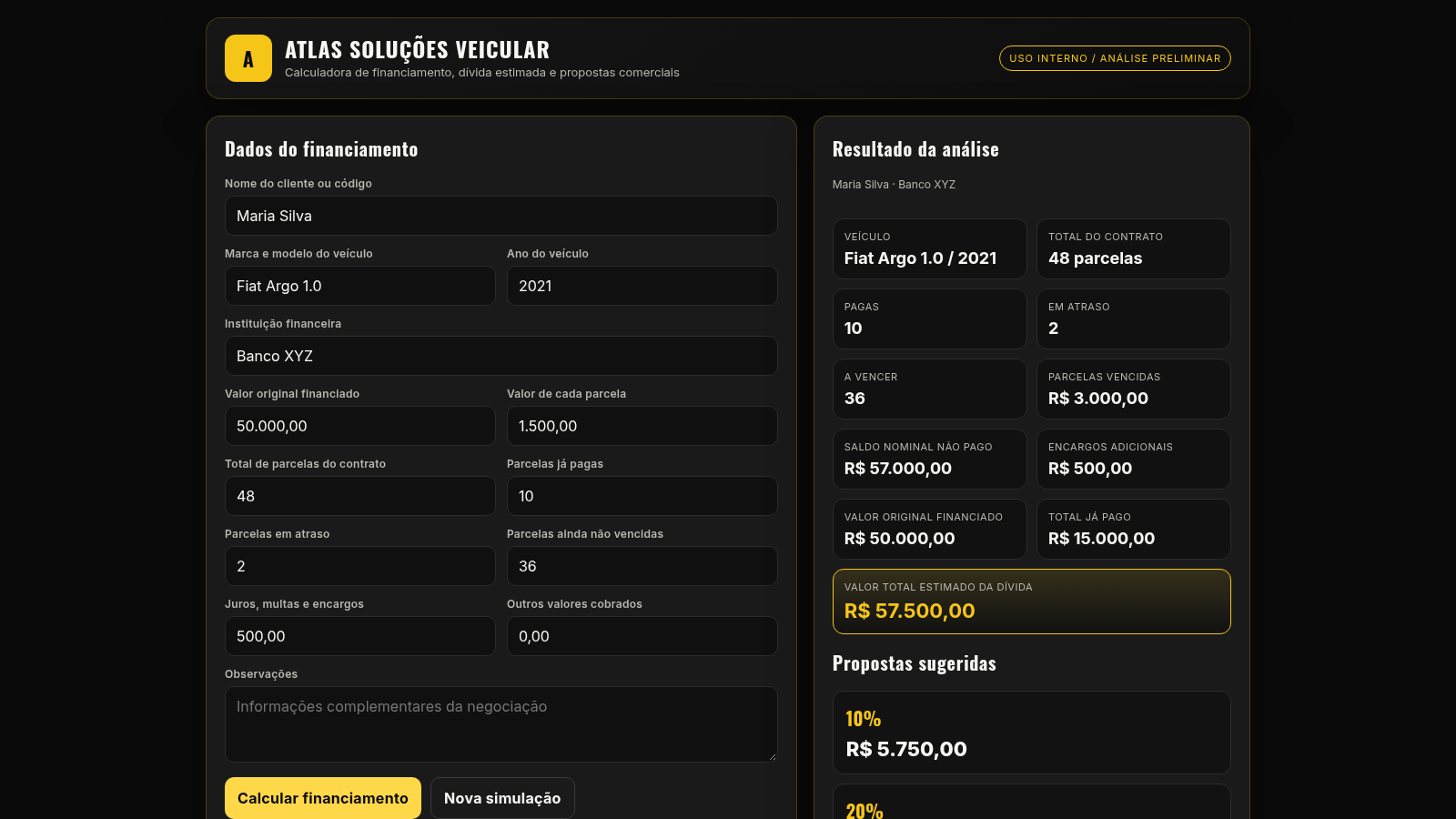The width and height of the screenshot is (1456, 819).
Task: Click the "Maria Silva · Banco XYZ" subtitle
Action: click(x=894, y=185)
